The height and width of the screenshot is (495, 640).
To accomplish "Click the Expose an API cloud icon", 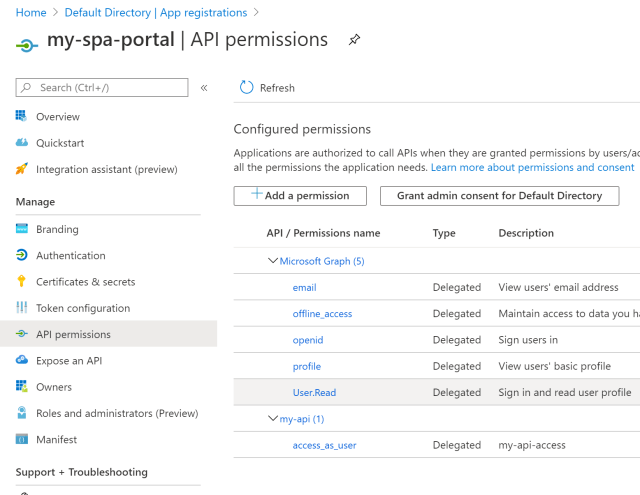I will pos(22,360).
